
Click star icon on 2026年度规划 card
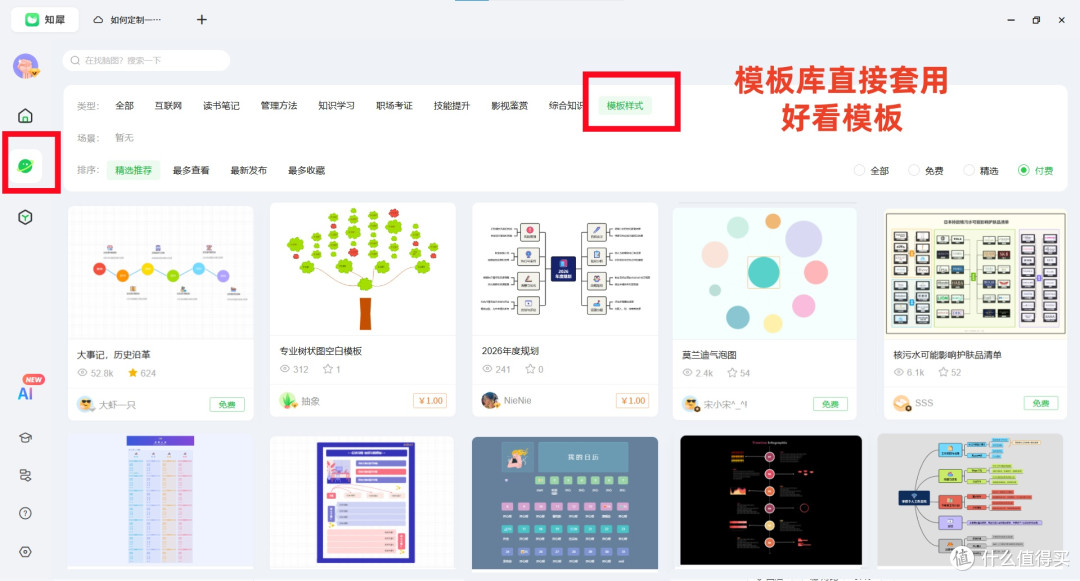click(530, 369)
